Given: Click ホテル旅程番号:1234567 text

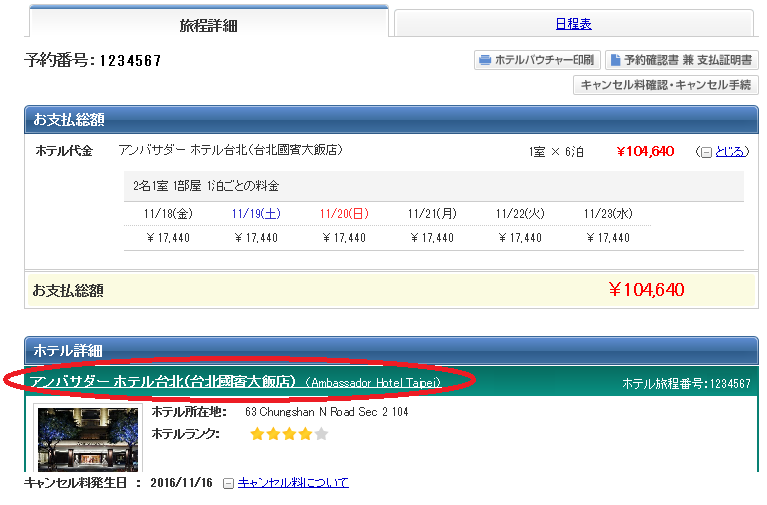Looking at the screenshot, I should click(x=686, y=384).
